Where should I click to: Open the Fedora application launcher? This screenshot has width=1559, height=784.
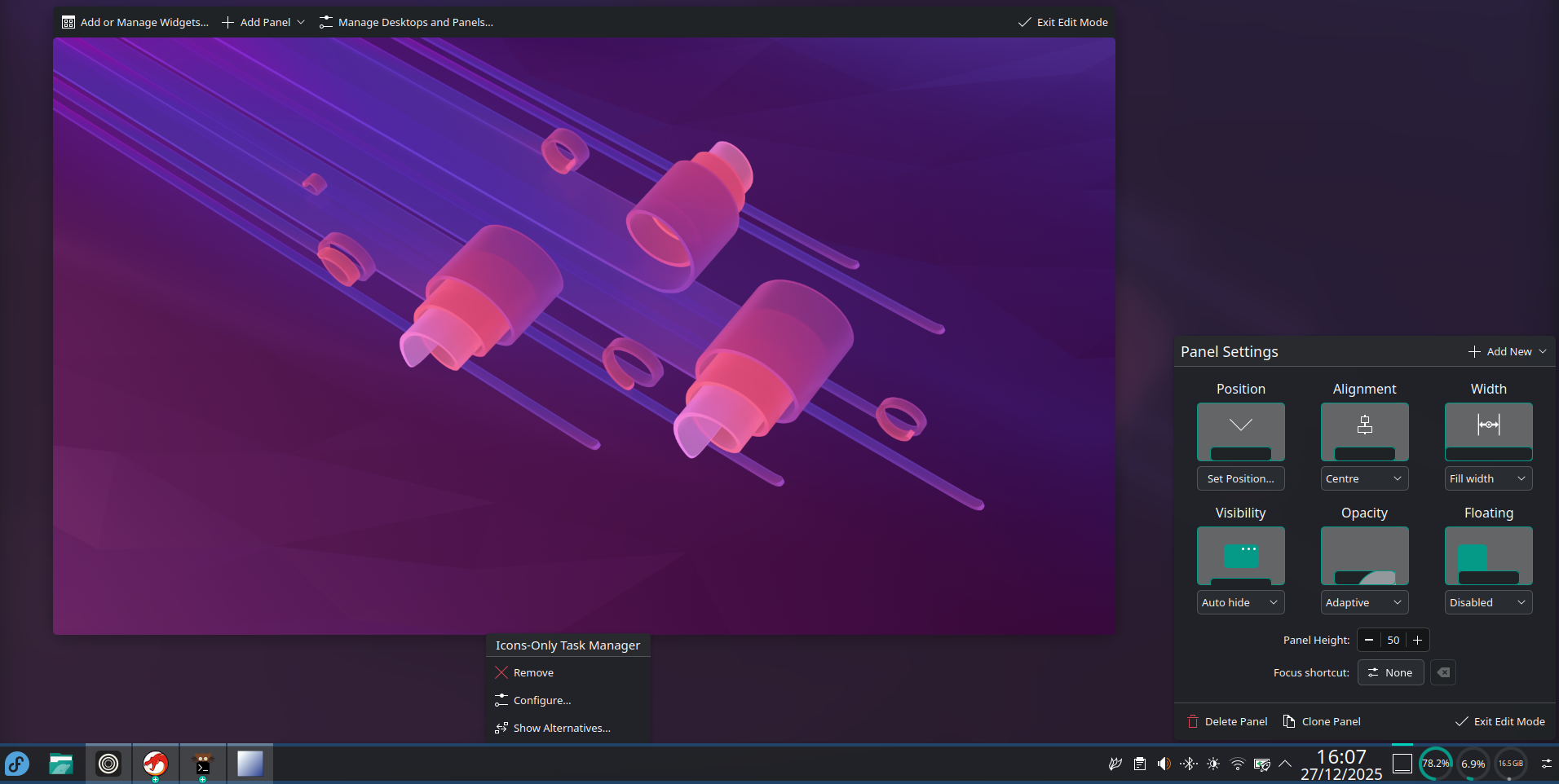pyautogui.click(x=17, y=764)
